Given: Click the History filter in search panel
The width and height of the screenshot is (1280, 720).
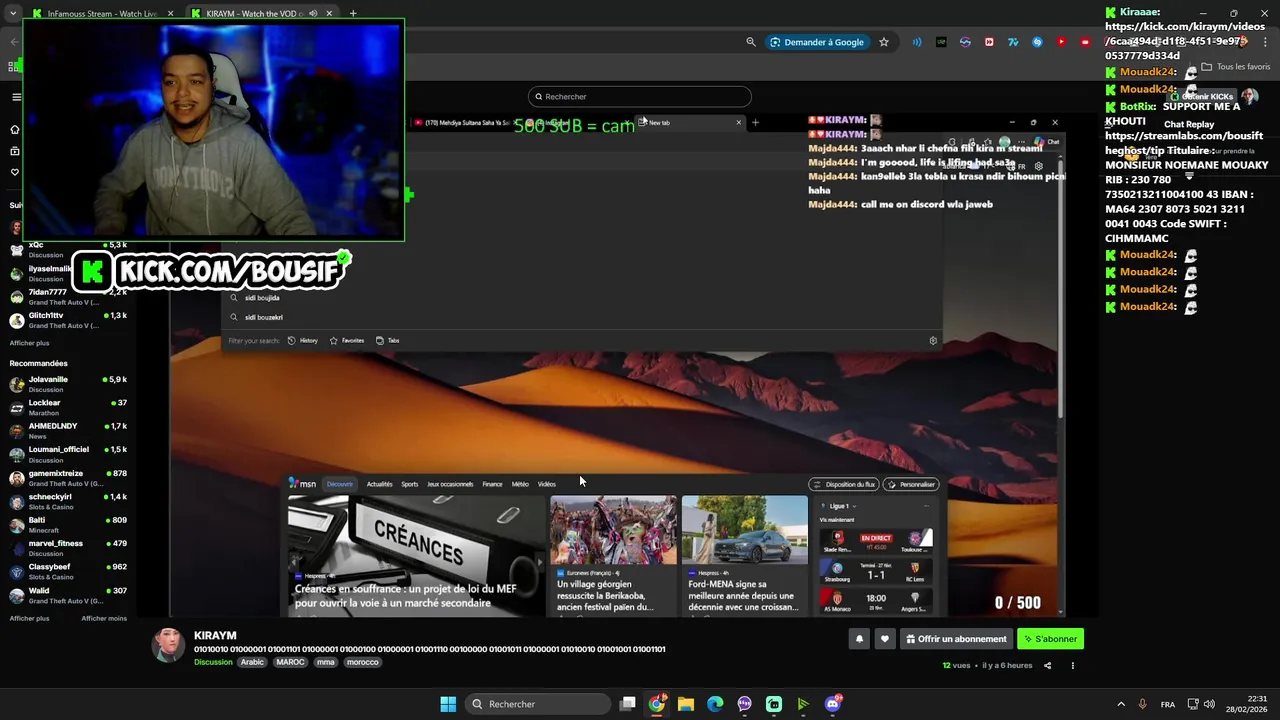Looking at the screenshot, I should tap(303, 340).
